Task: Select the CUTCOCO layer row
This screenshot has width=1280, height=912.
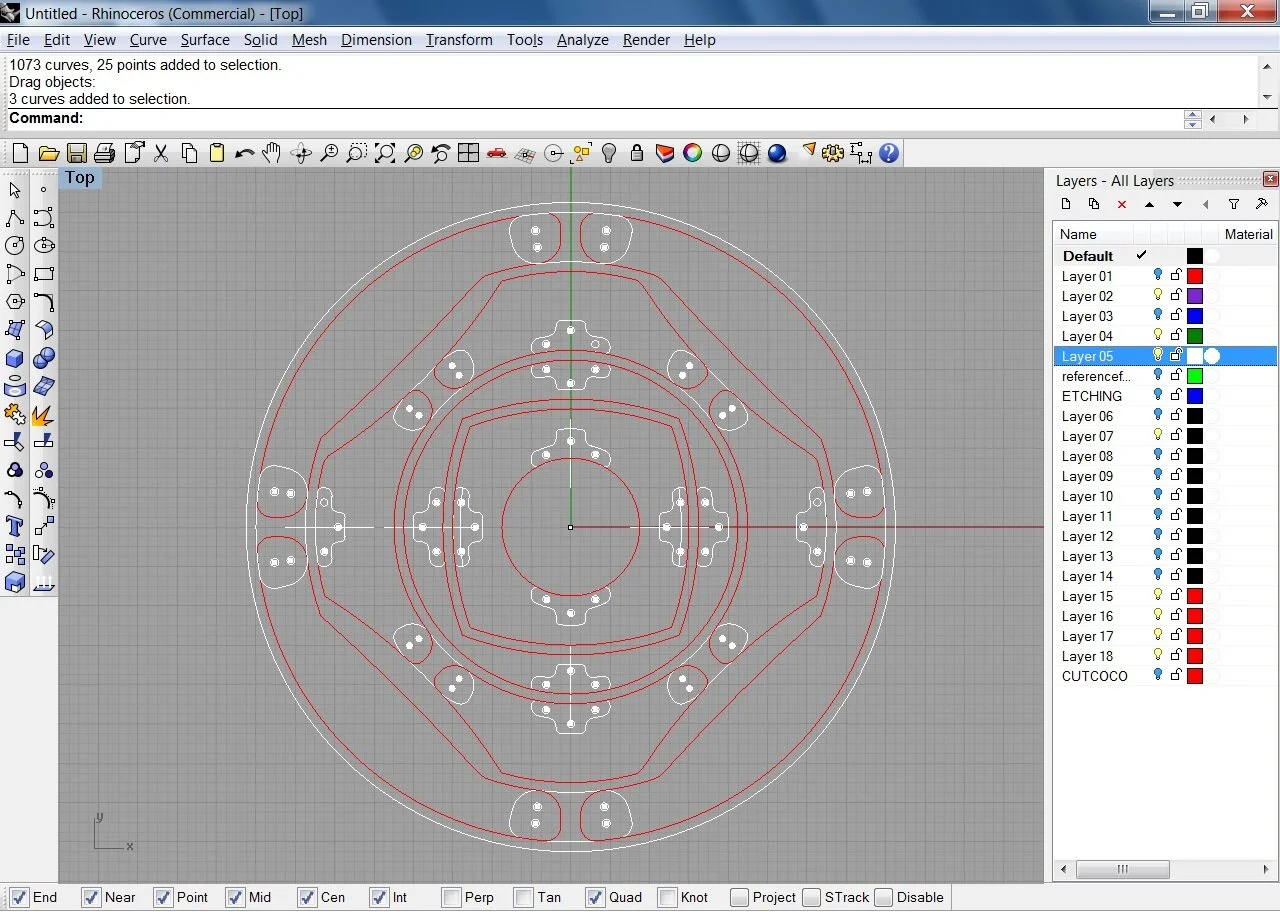Action: click(1165, 676)
